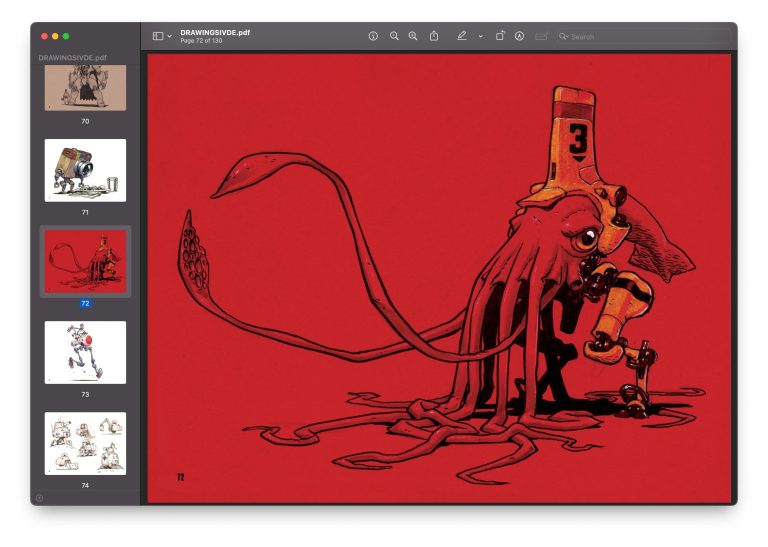Toggle the Markup toolbar
Image resolution: width=768 pixels, height=547 pixels.
pos(520,36)
